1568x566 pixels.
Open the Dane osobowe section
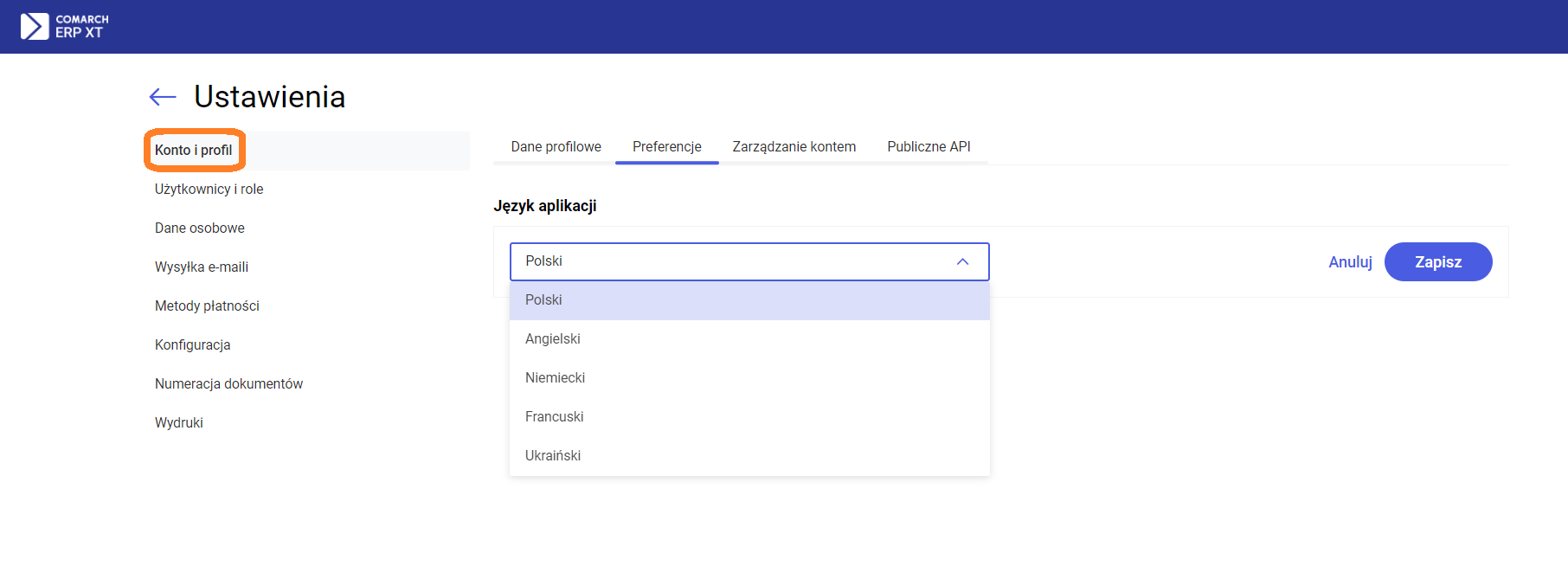click(200, 228)
